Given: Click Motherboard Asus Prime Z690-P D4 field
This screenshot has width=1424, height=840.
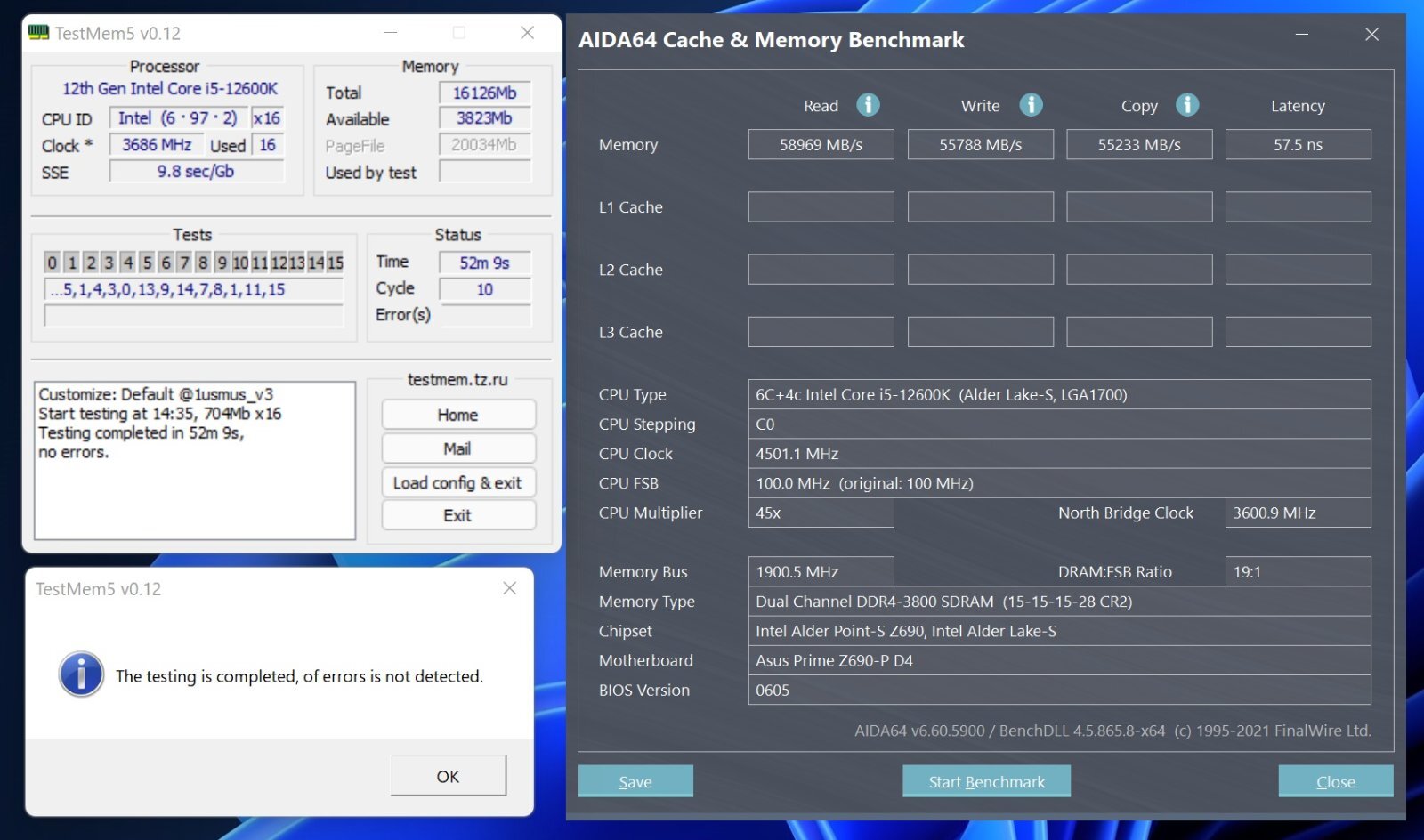Looking at the screenshot, I should [1059, 660].
